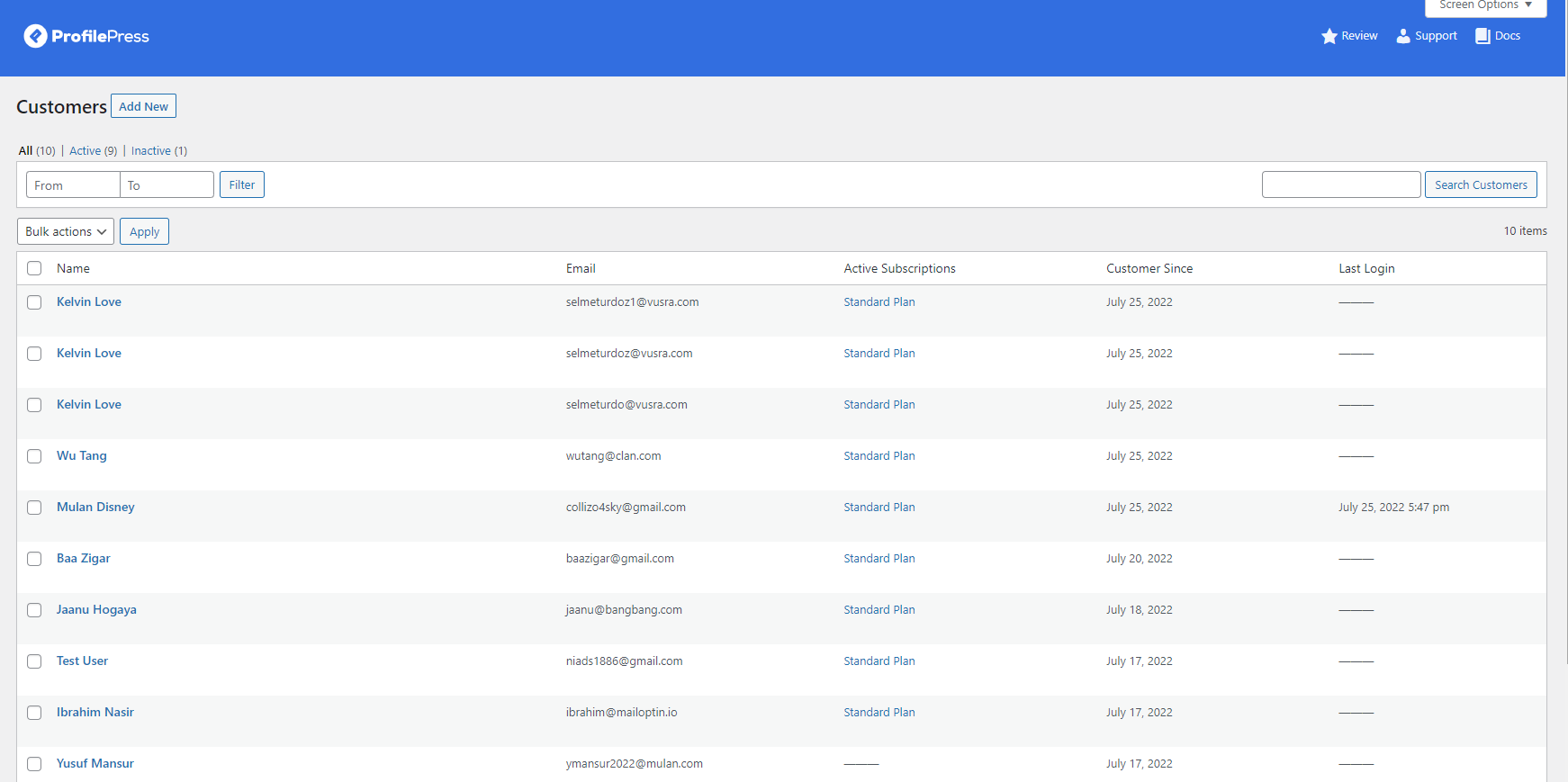Click the ProfilePress logo icon
The height and width of the screenshot is (782, 1568).
pyautogui.click(x=35, y=36)
